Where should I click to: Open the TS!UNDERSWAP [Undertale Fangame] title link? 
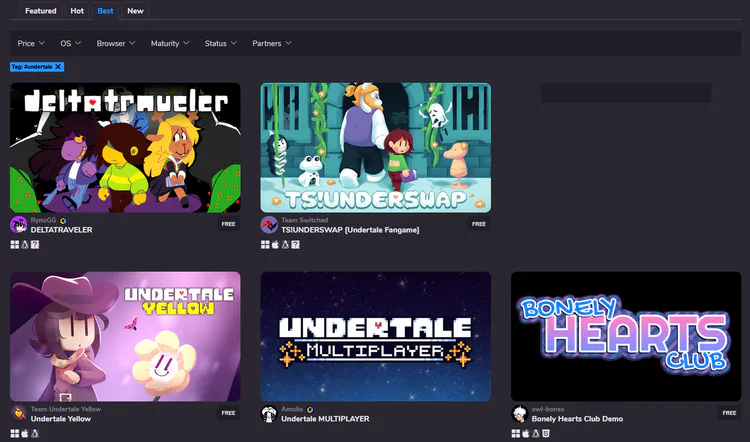point(350,230)
